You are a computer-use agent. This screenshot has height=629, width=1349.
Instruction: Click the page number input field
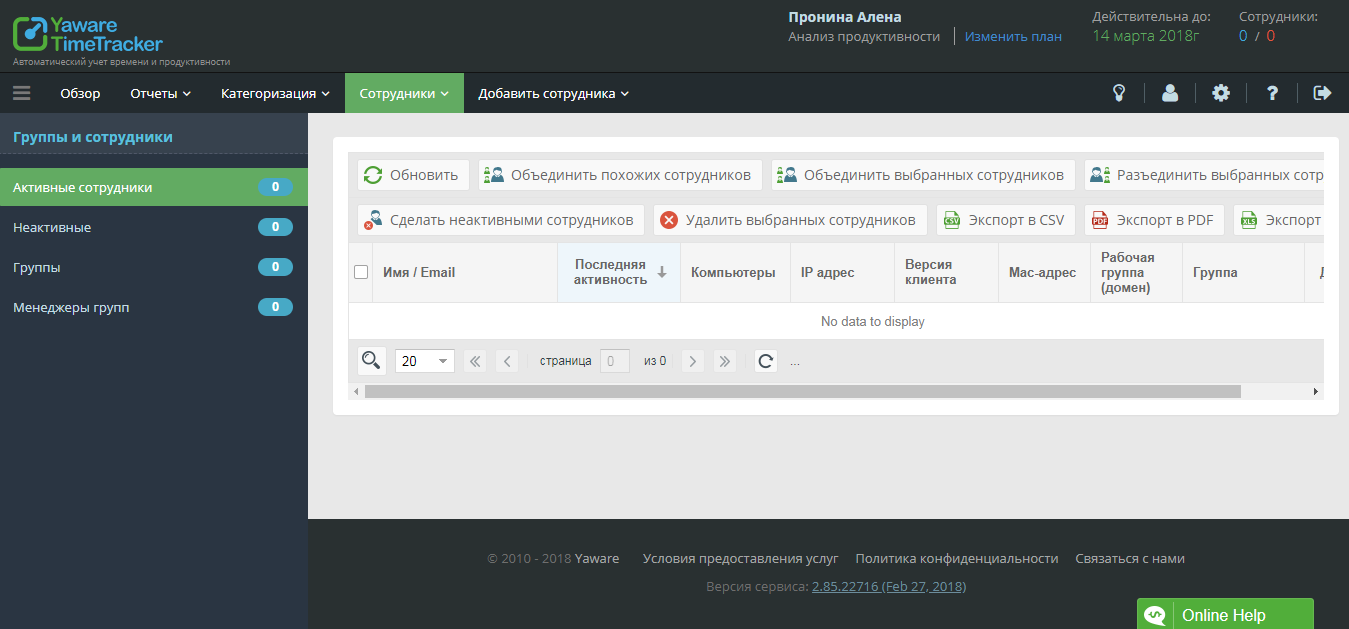tap(614, 361)
